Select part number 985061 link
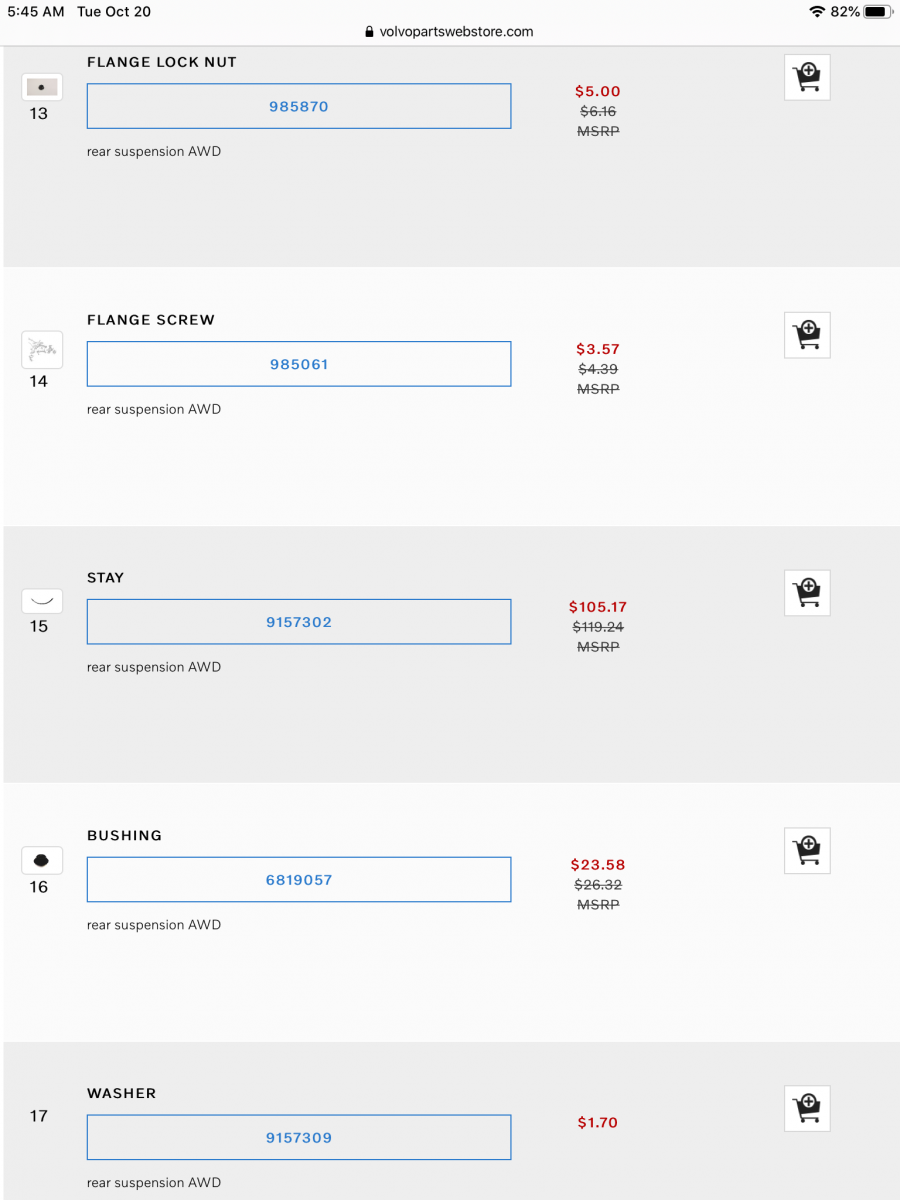 [x=298, y=364]
